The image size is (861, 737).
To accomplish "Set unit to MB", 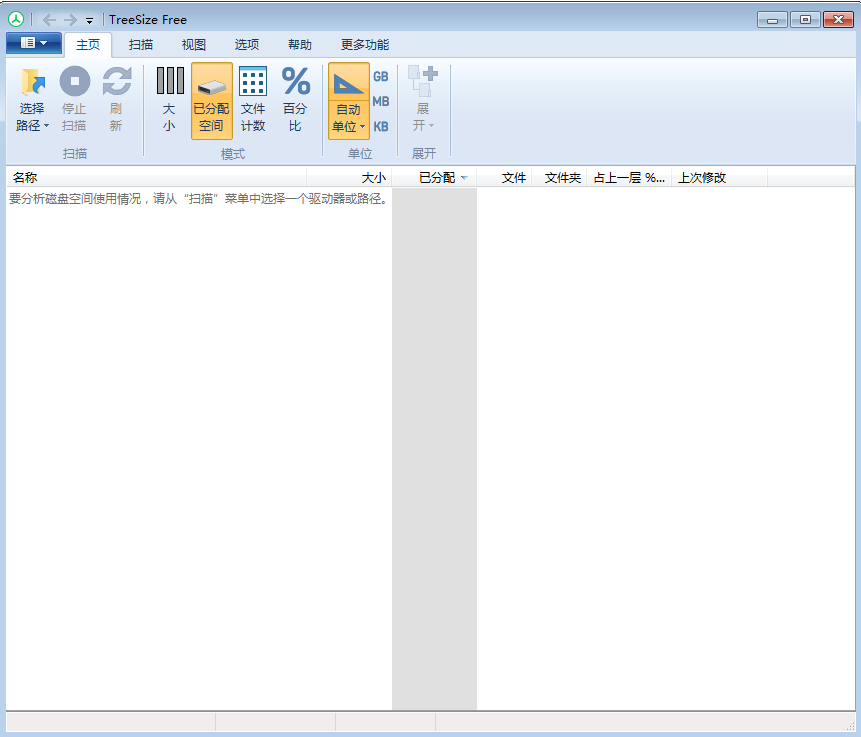I will (x=381, y=102).
